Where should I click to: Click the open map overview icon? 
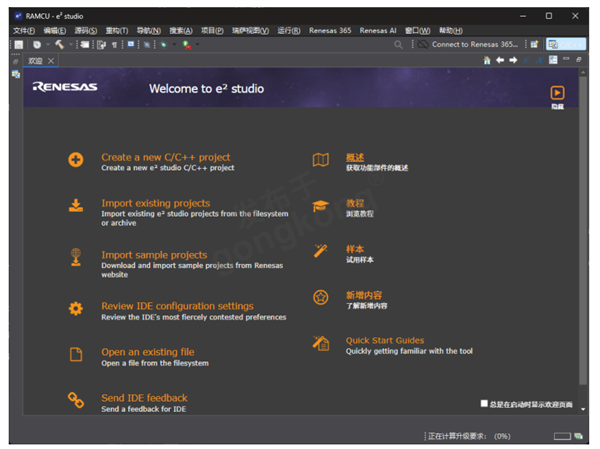[x=321, y=160]
